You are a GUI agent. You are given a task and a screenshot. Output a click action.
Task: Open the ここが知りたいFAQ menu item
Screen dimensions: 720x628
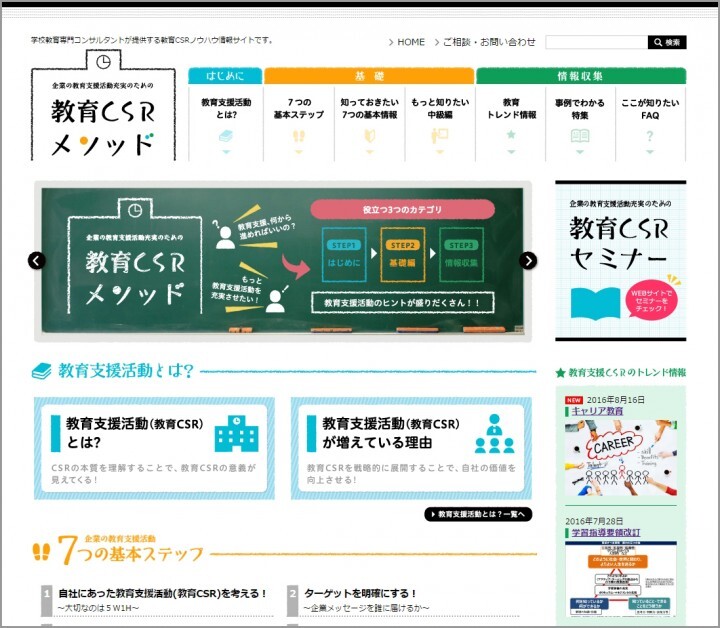[650, 124]
